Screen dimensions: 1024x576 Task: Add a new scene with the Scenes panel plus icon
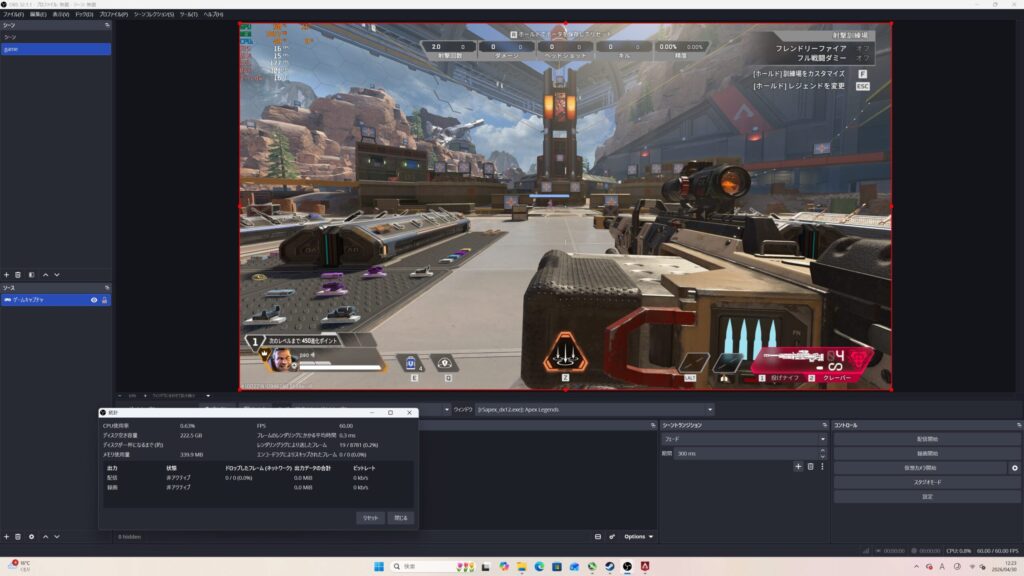[7, 275]
